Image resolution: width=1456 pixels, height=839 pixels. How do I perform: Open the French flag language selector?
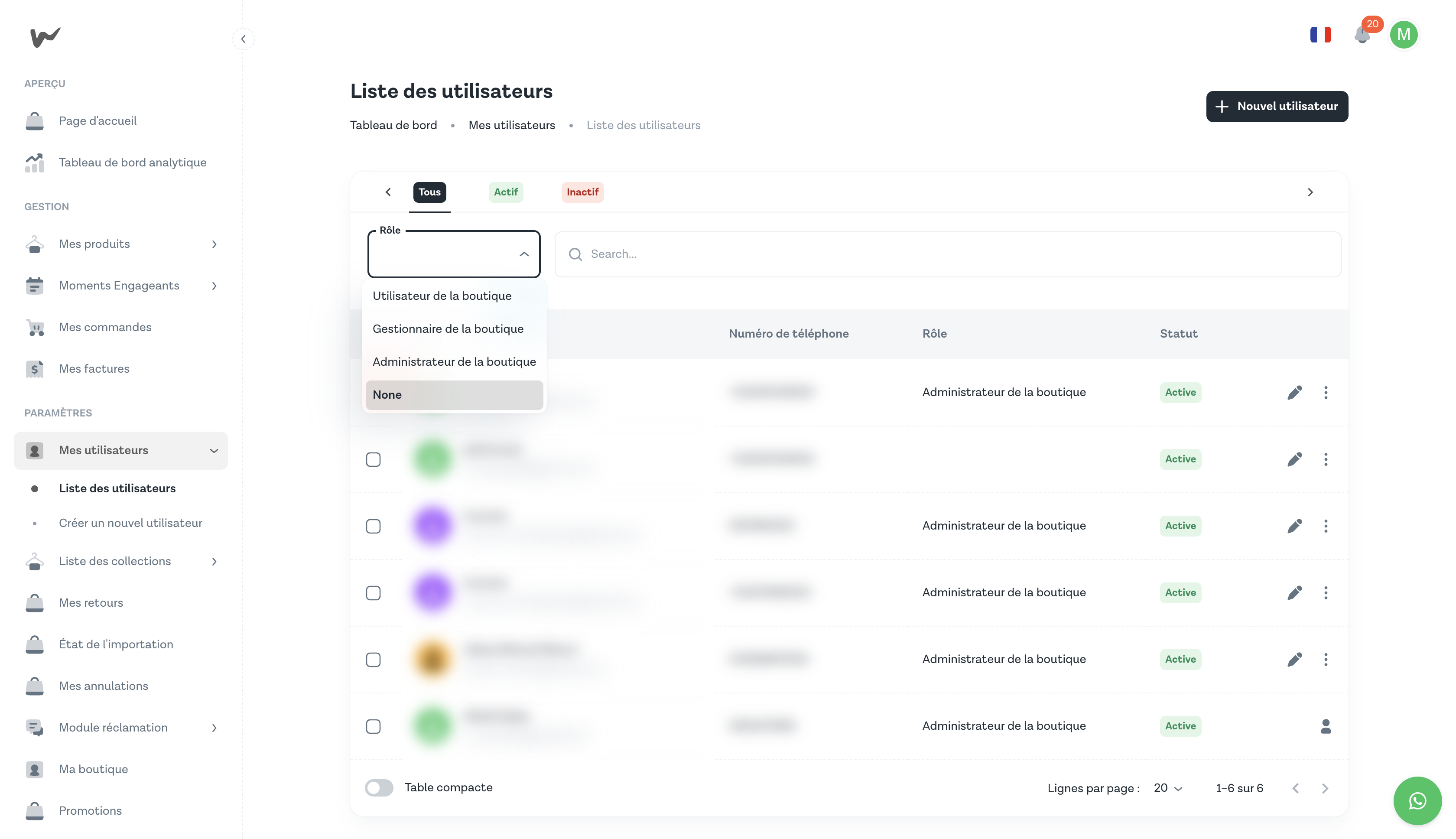1320,35
